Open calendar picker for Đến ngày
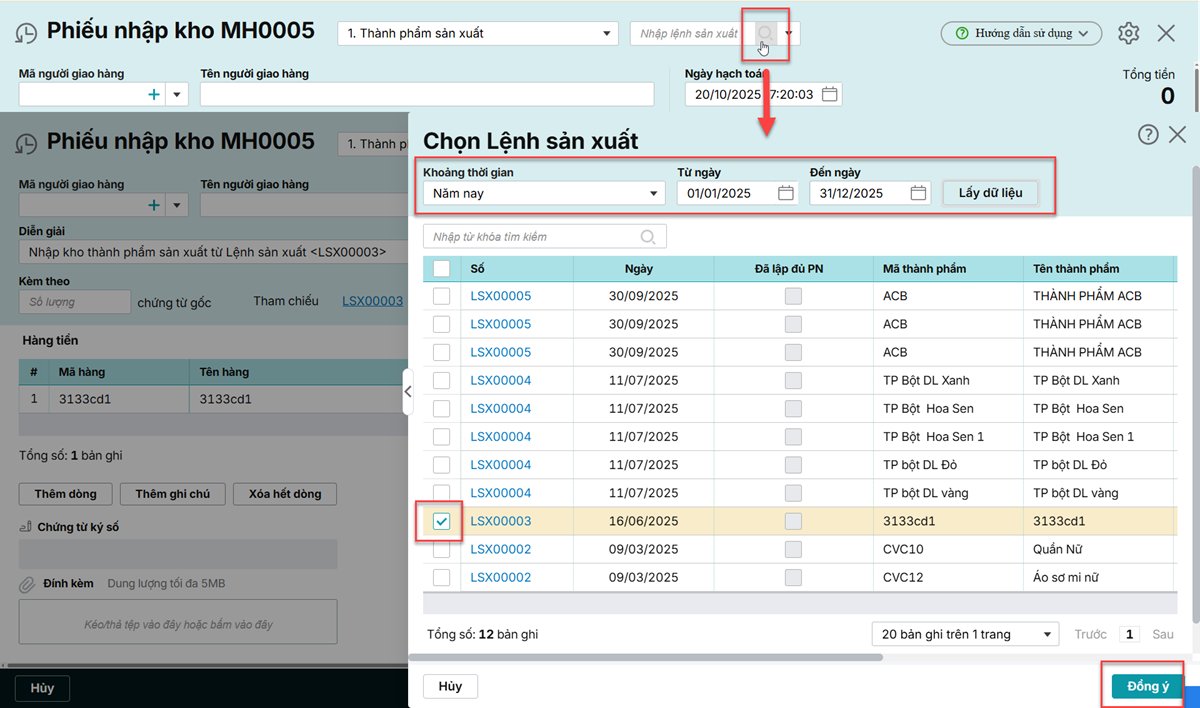This screenshot has width=1200, height=708. (x=918, y=193)
